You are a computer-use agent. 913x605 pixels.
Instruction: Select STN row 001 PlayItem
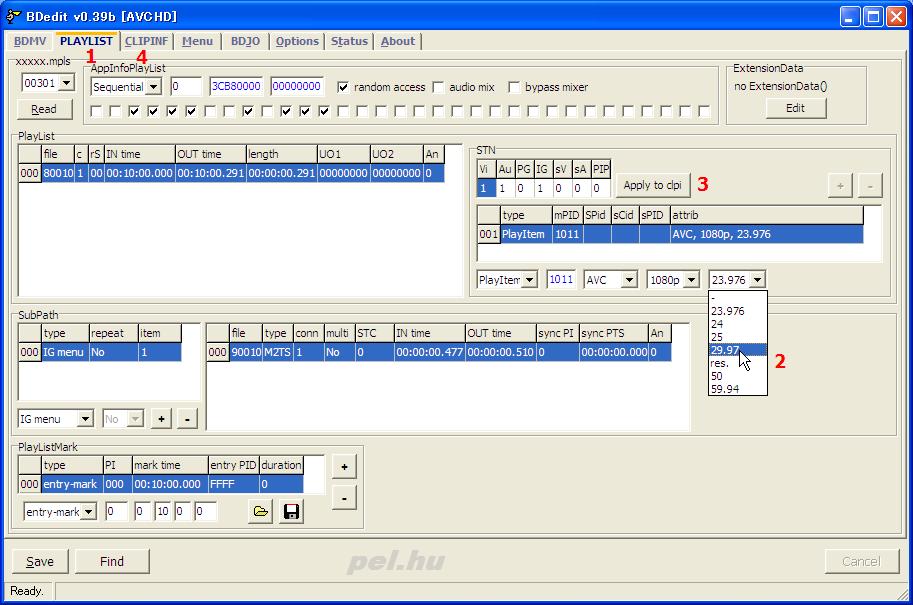670,234
